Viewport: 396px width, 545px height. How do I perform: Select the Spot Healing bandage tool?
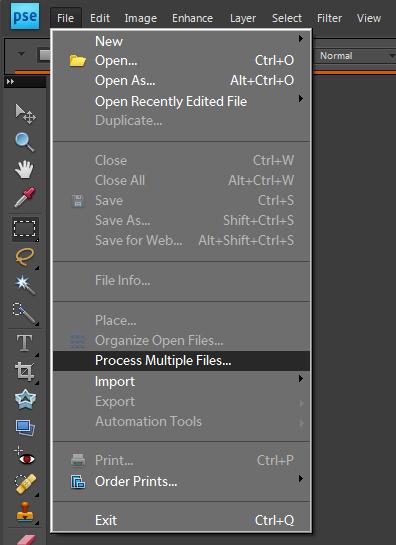[26, 483]
